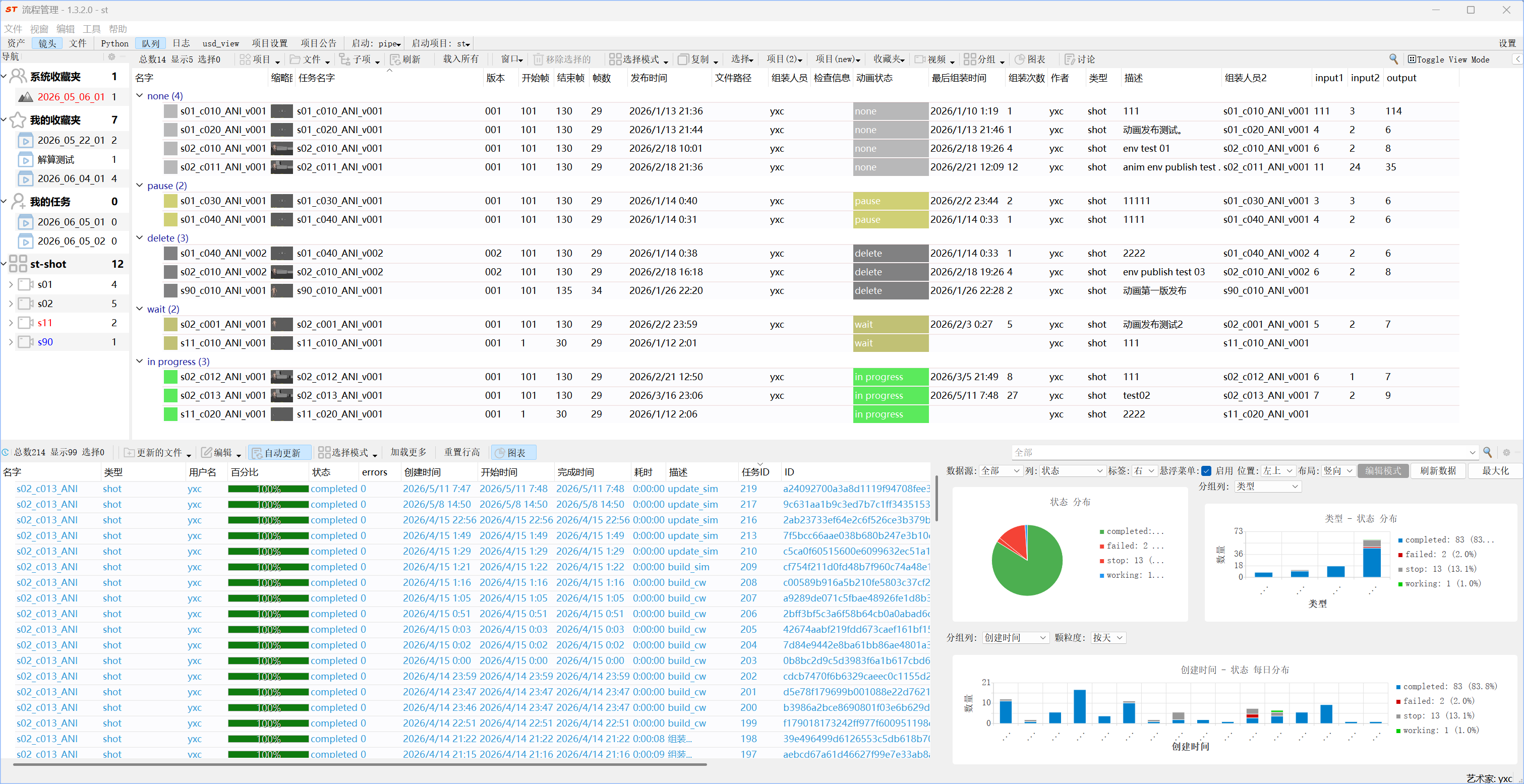The image size is (1524, 784).
Task: Open the 讨论 discussion icon
Action: pos(1070,59)
